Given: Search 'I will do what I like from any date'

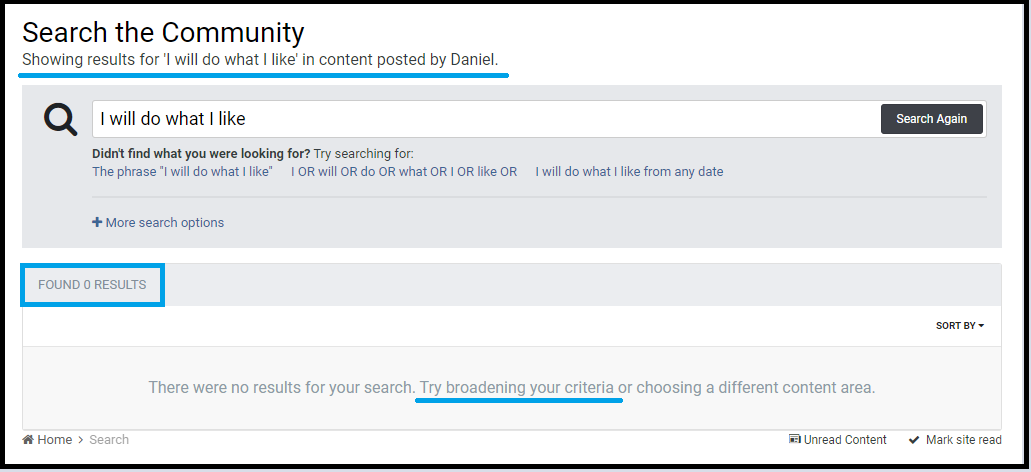Looking at the screenshot, I should 629,172.
